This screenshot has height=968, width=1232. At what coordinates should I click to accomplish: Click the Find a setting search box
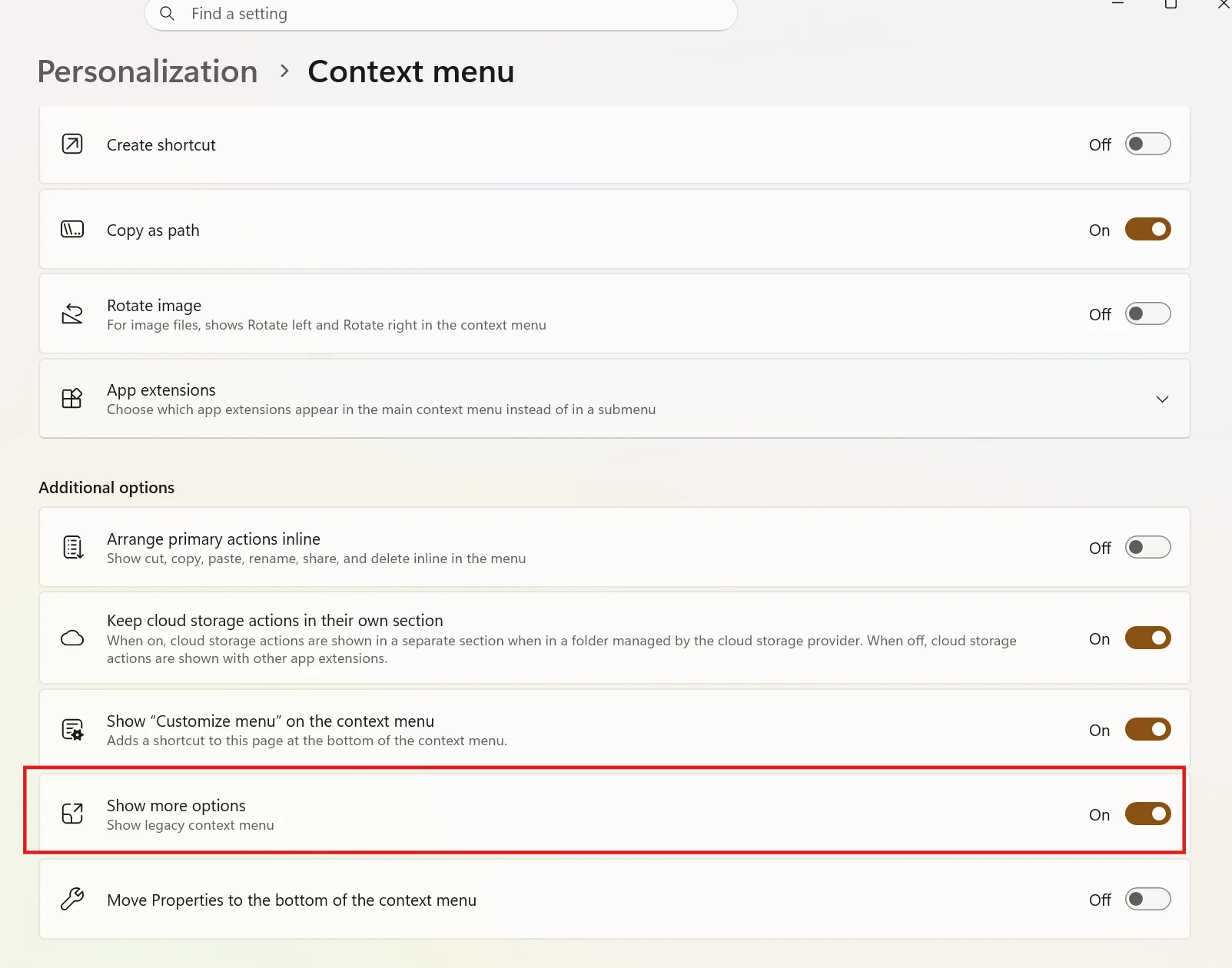point(441,14)
